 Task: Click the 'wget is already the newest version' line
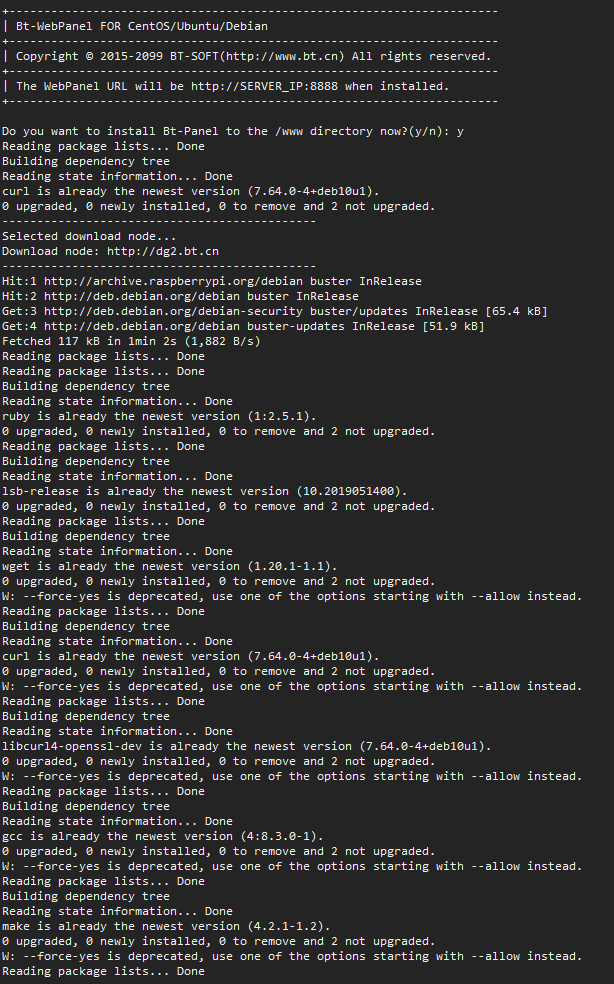[x=170, y=567]
